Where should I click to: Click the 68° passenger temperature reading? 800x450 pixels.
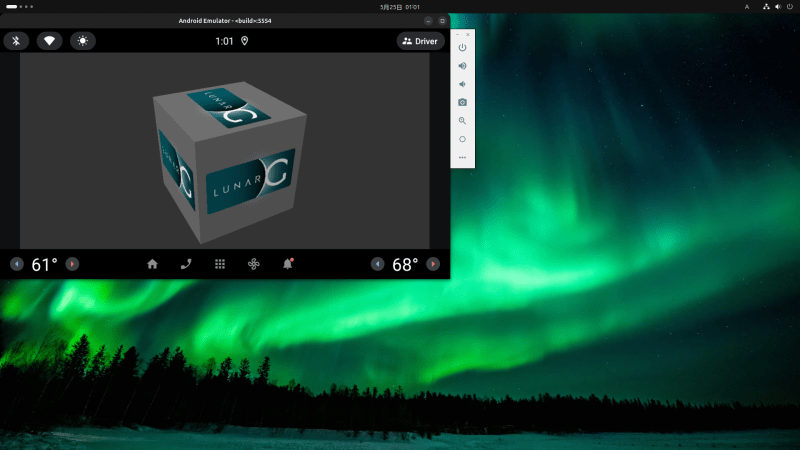[405, 264]
